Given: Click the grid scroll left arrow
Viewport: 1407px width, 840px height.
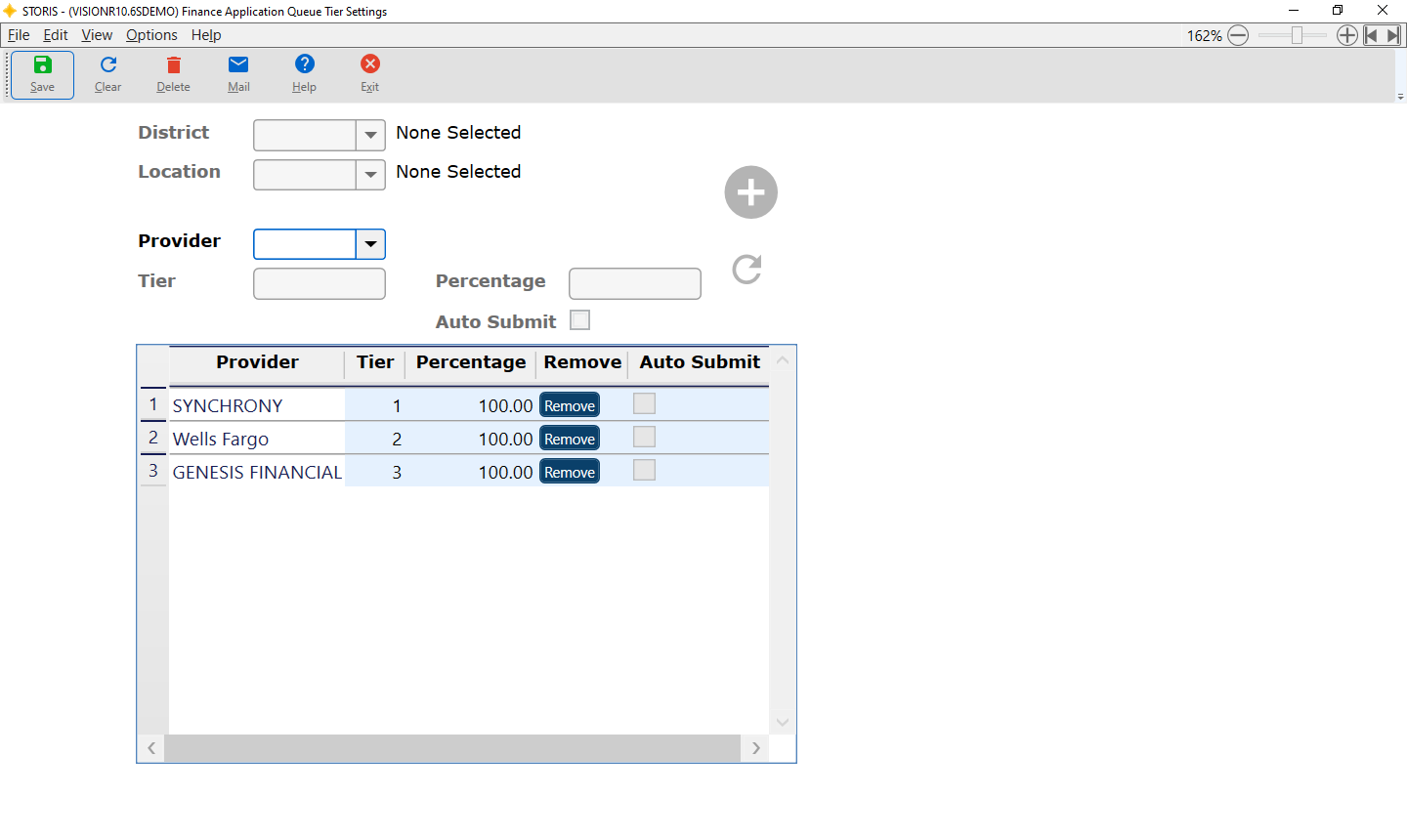Looking at the screenshot, I should click(x=151, y=748).
